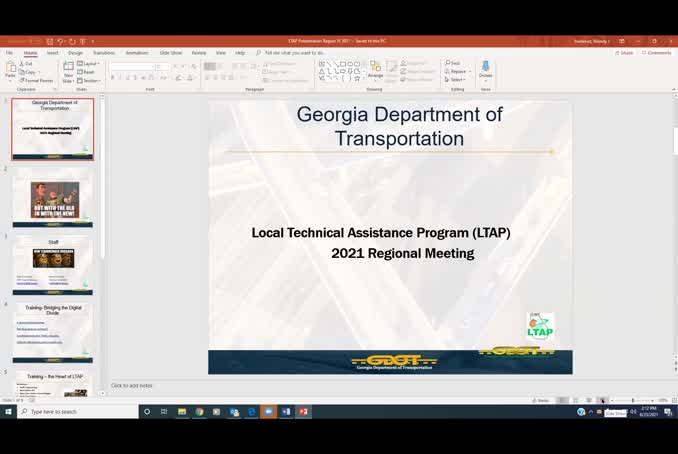Switch to Normal view in status bar
Viewport: 678px width, 454px height.
point(562,400)
